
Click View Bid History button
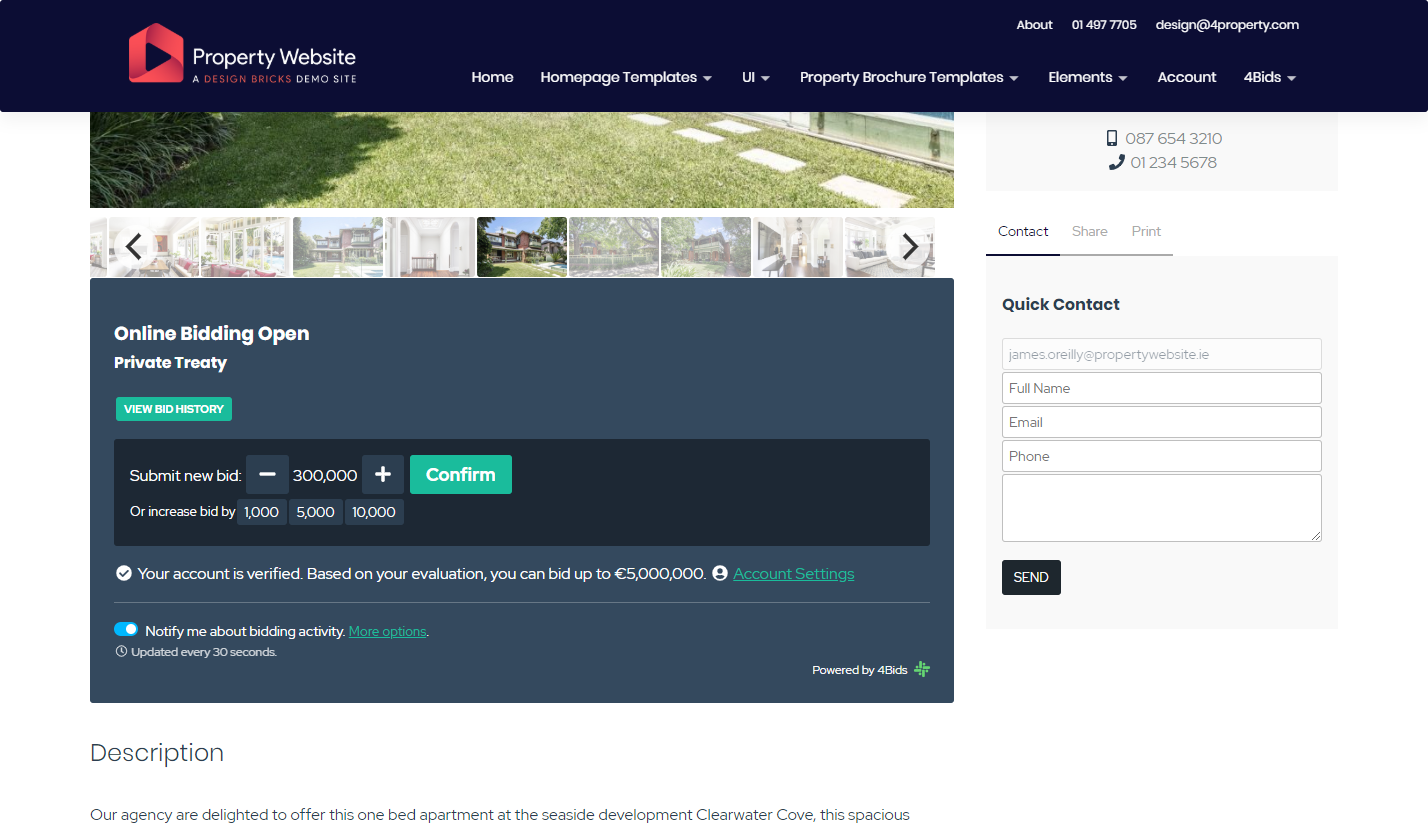174,409
